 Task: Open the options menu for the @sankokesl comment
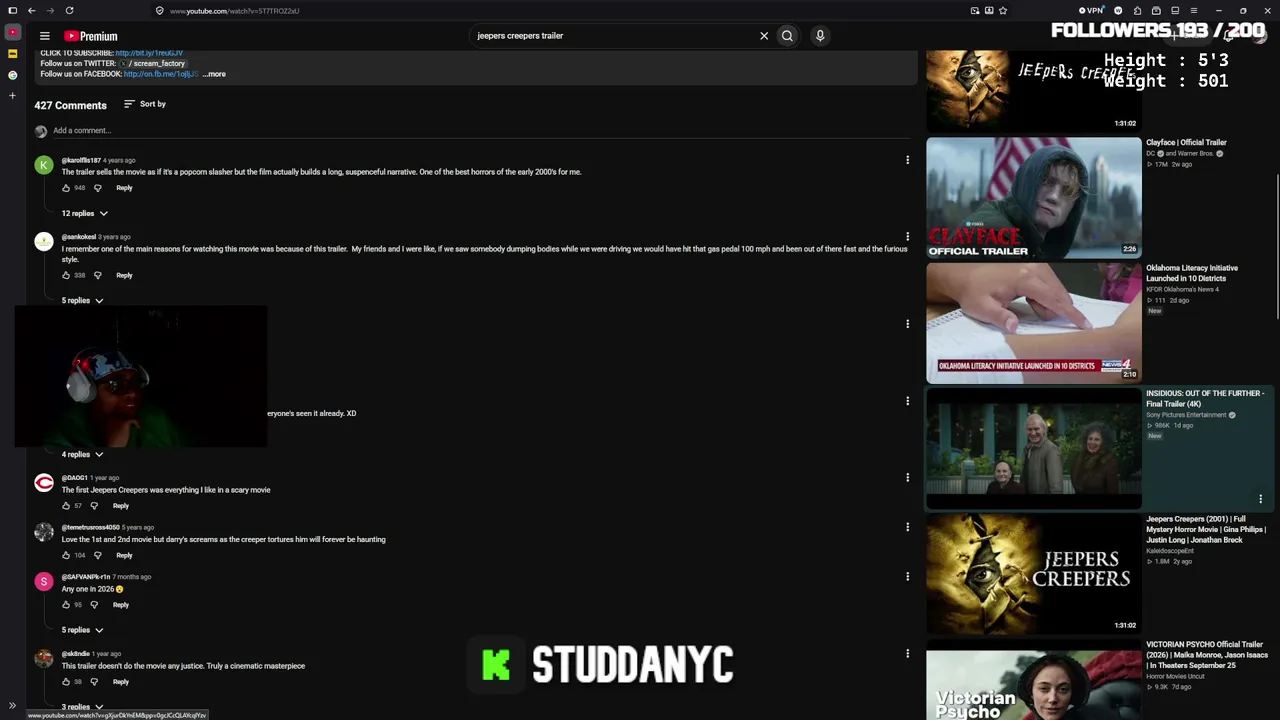[907, 237]
